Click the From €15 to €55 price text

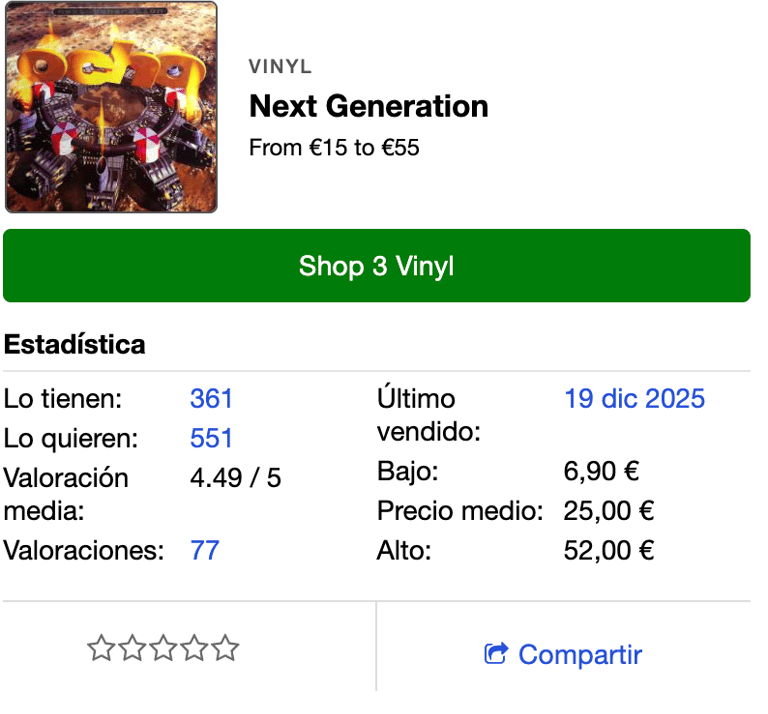pyautogui.click(x=334, y=148)
